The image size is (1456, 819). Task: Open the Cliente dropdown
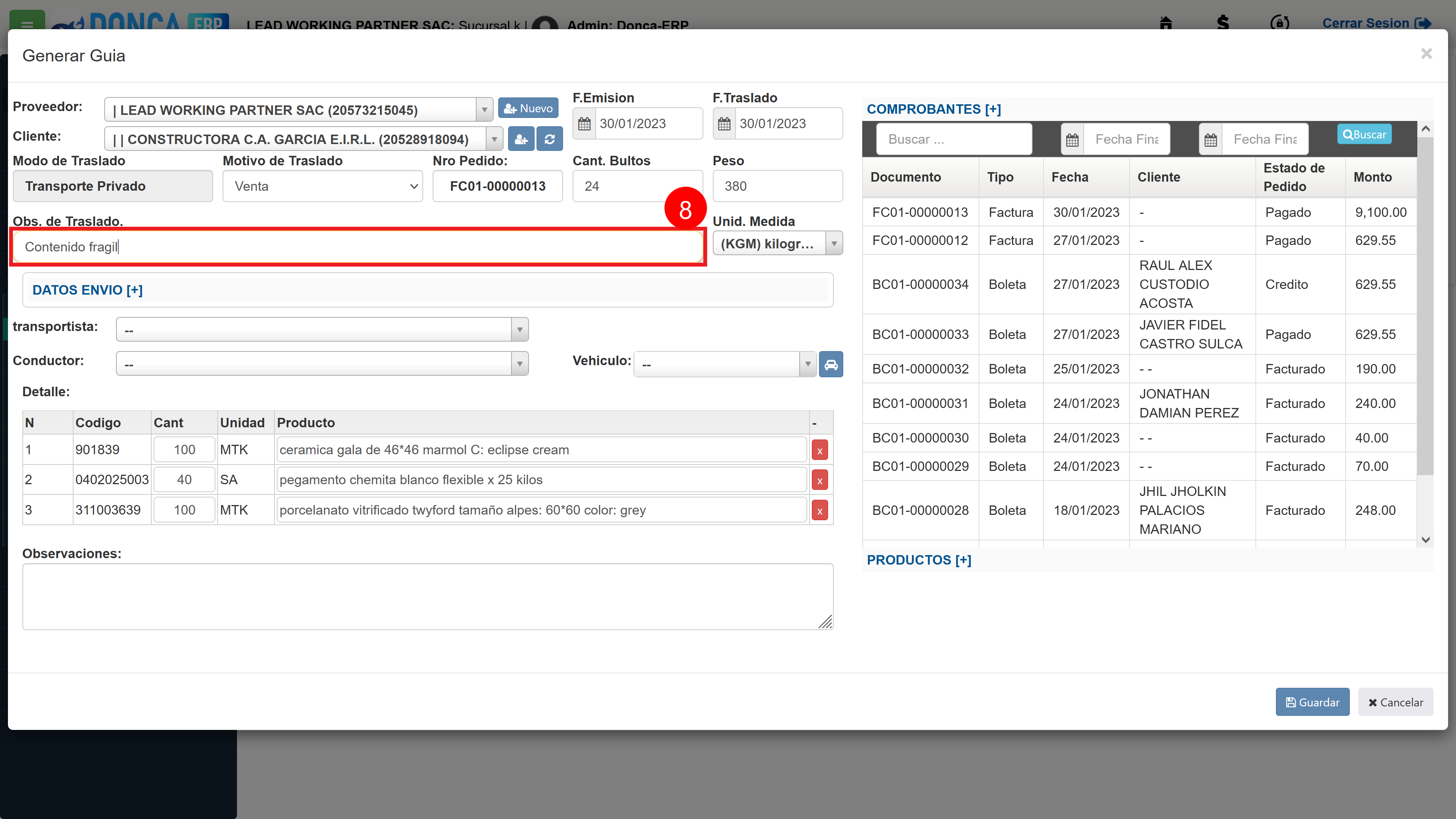click(303, 139)
